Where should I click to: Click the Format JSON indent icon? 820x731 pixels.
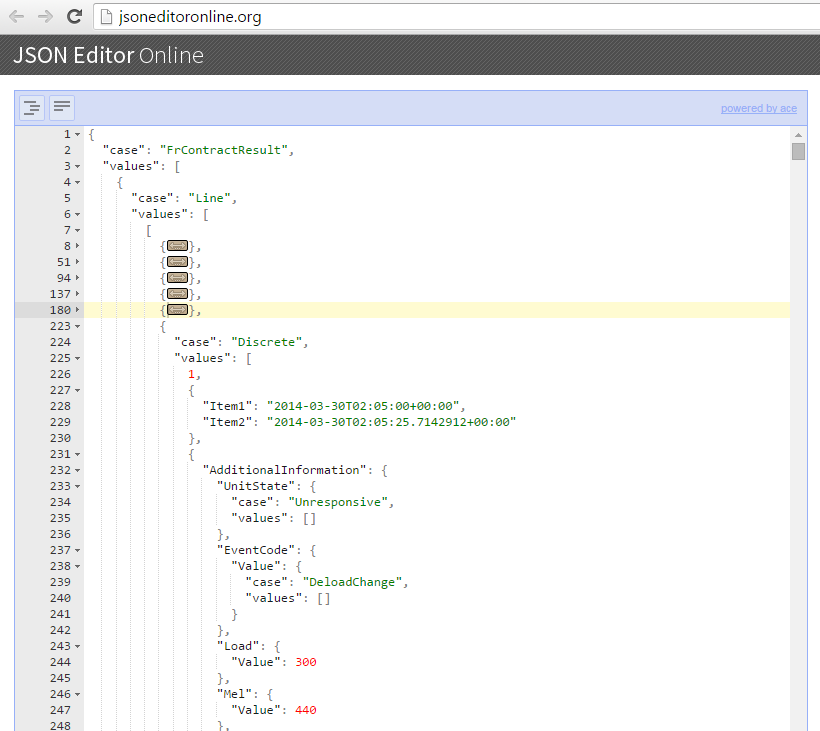pos(31,107)
